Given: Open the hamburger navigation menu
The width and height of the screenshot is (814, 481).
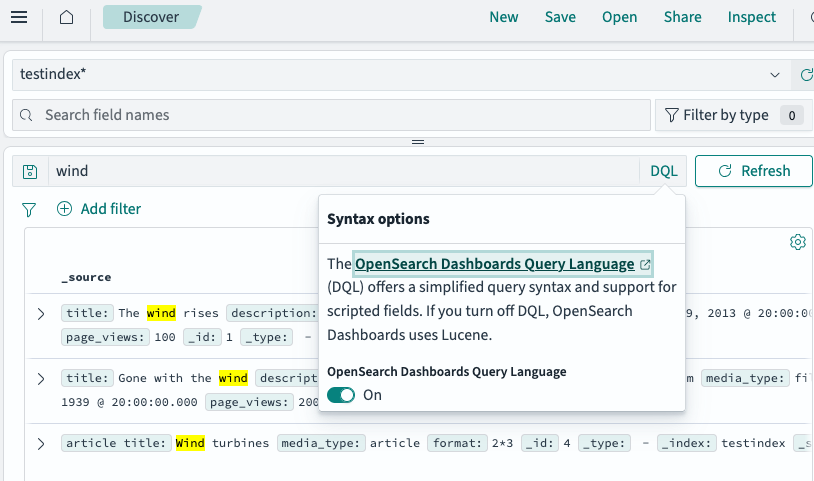Looking at the screenshot, I should point(19,17).
